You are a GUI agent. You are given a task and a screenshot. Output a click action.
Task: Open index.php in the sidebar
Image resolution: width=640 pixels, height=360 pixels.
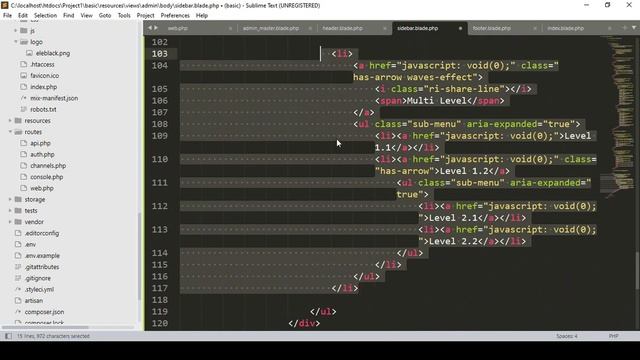point(43,87)
